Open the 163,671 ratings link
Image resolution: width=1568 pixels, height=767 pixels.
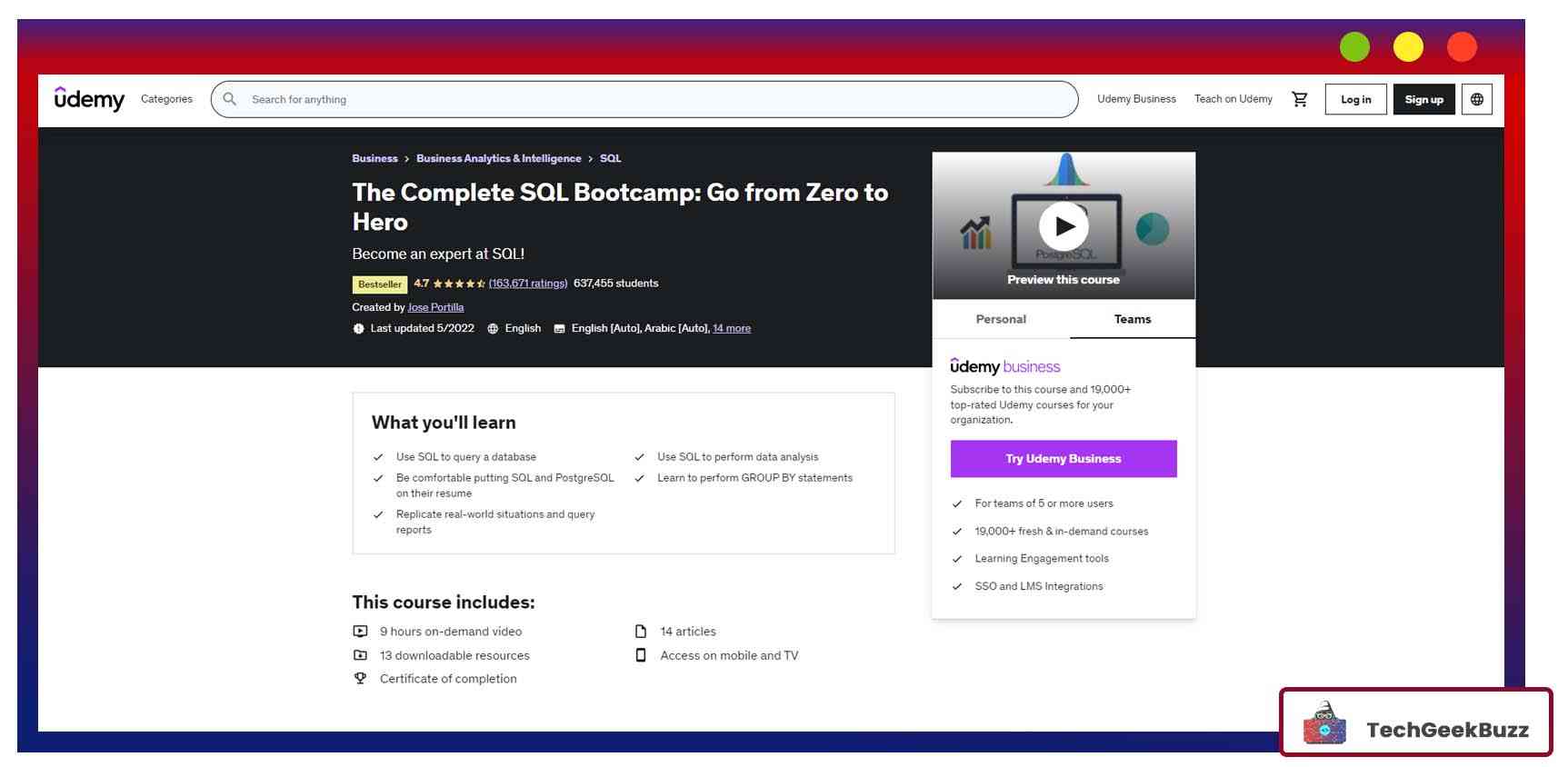pyautogui.click(x=527, y=284)
